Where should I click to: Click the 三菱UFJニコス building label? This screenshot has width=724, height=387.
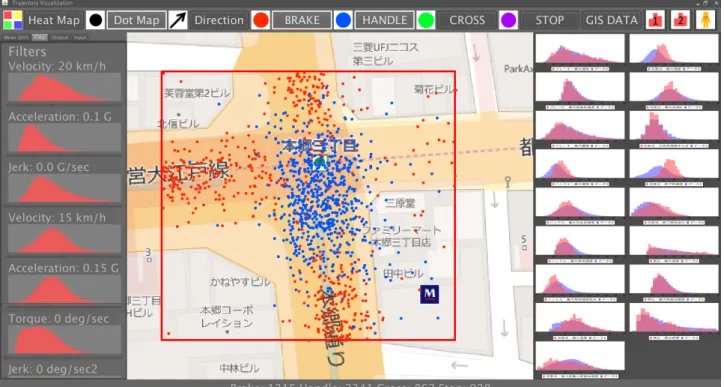pyautogui.click(x=386, y=47)
